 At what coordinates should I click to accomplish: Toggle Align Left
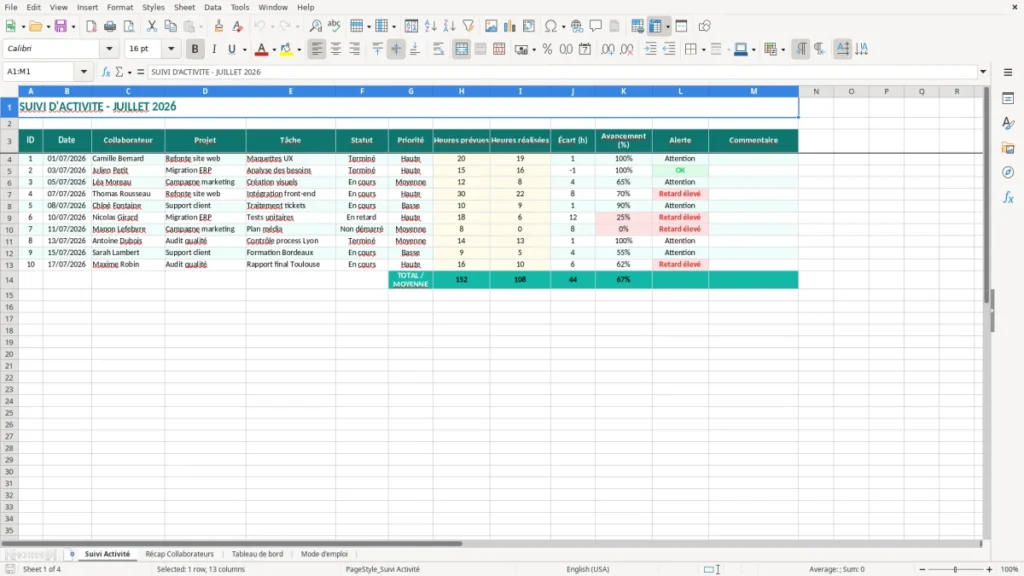[317, 49]
